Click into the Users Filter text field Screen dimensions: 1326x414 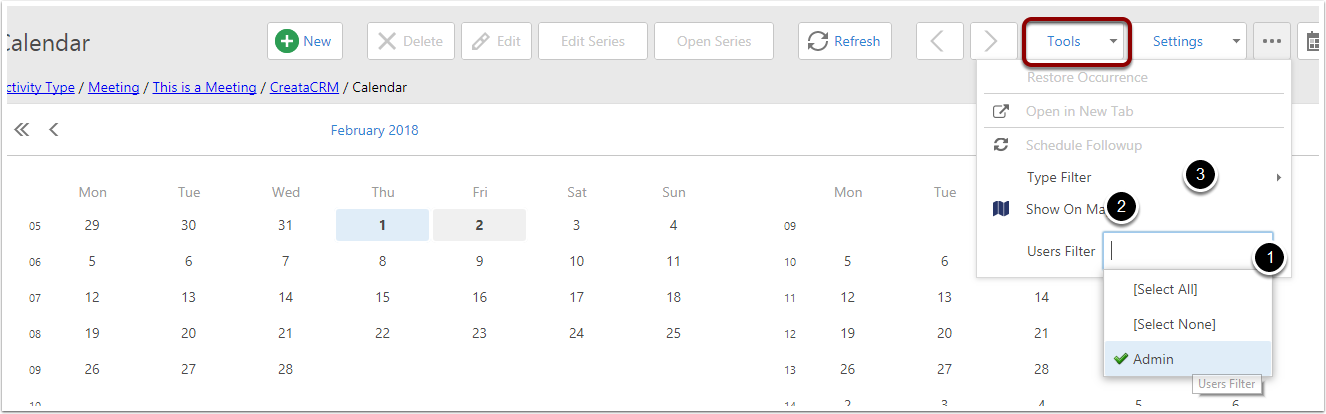(1188, 251)
